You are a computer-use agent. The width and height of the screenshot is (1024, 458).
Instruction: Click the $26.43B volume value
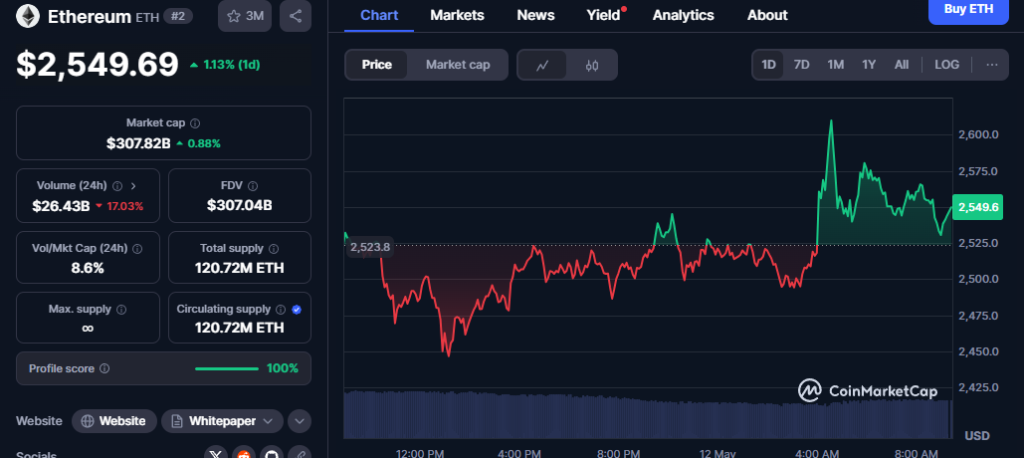[x=61, y=206]
